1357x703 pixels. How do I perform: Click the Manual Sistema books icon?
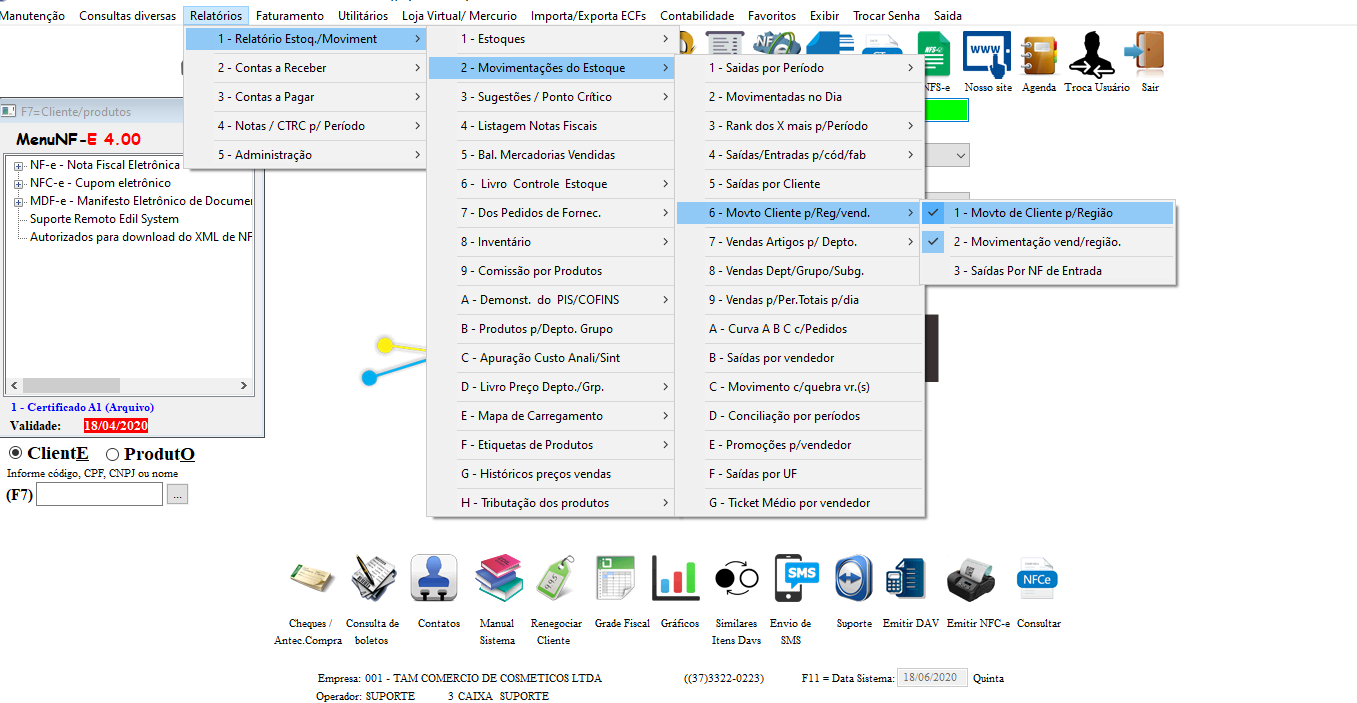498,578
